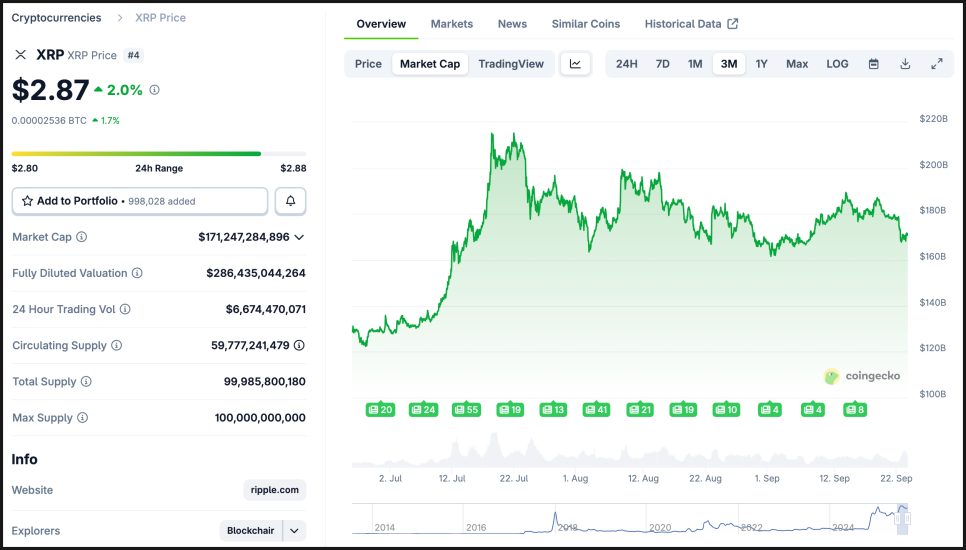Open Total Supply info icon
The width and height of the screenshot is (966, 550).
pos(86,382)
